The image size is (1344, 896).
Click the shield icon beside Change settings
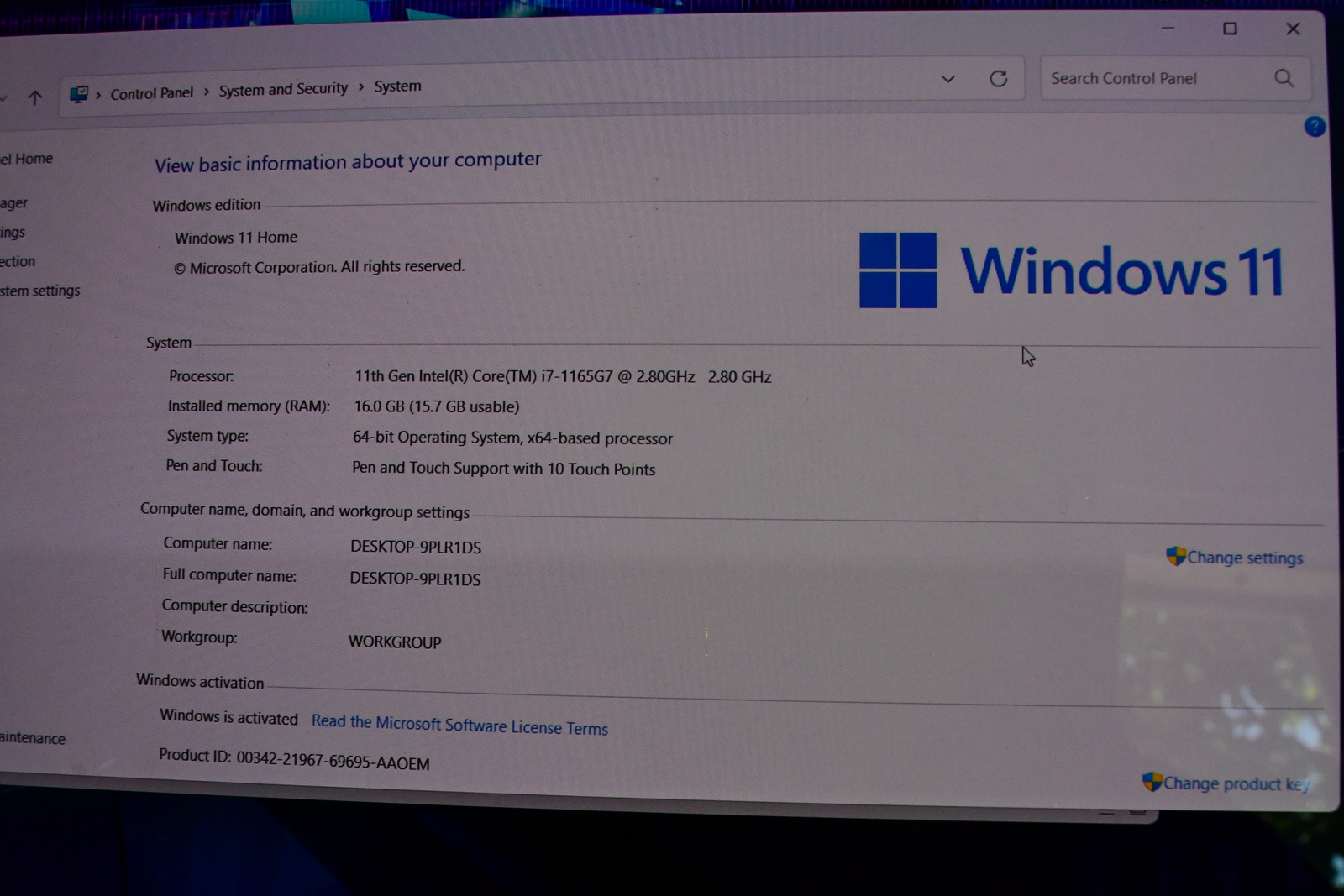click(x=1176, y=555)
